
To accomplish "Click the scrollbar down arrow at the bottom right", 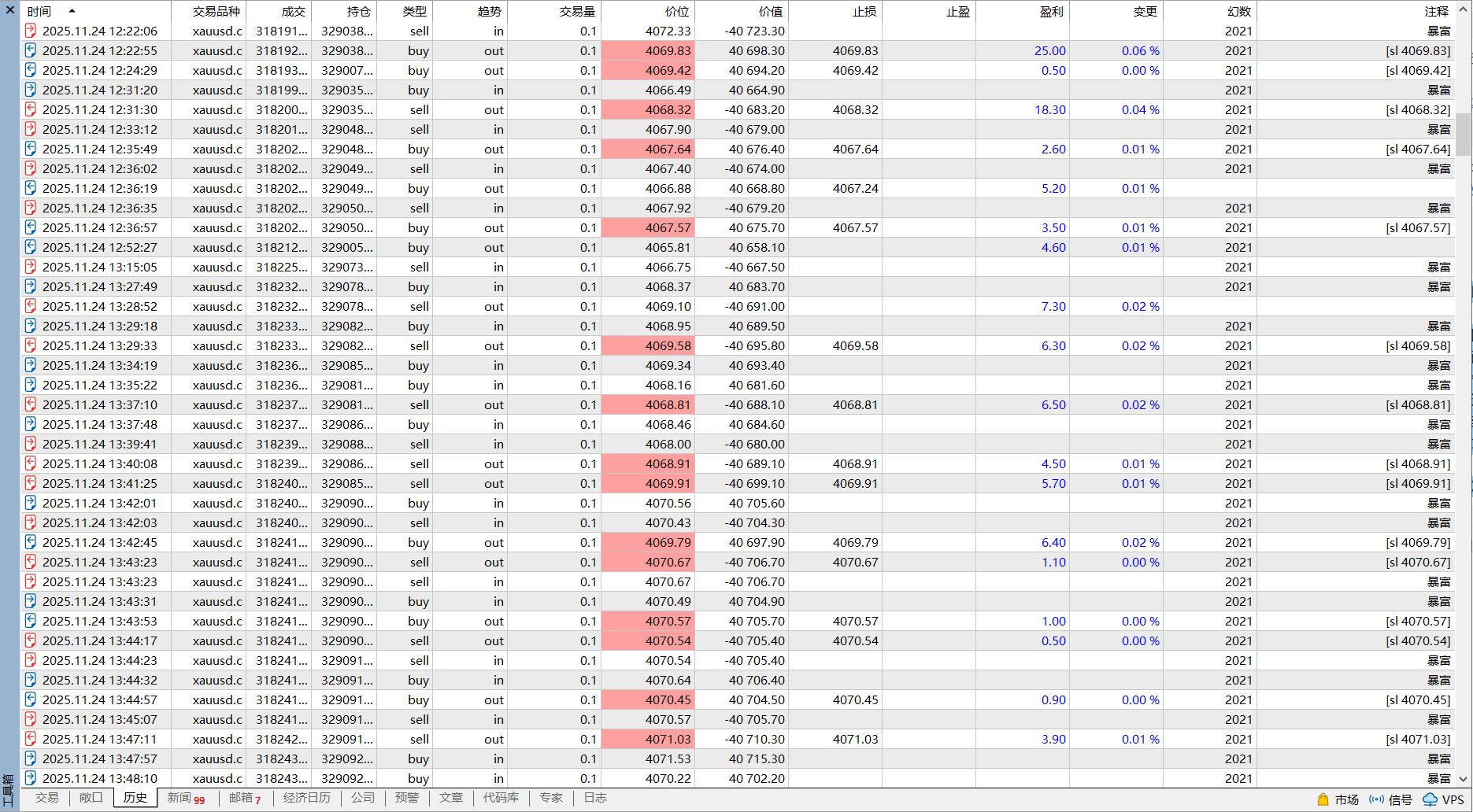I will click(1464, 779).
